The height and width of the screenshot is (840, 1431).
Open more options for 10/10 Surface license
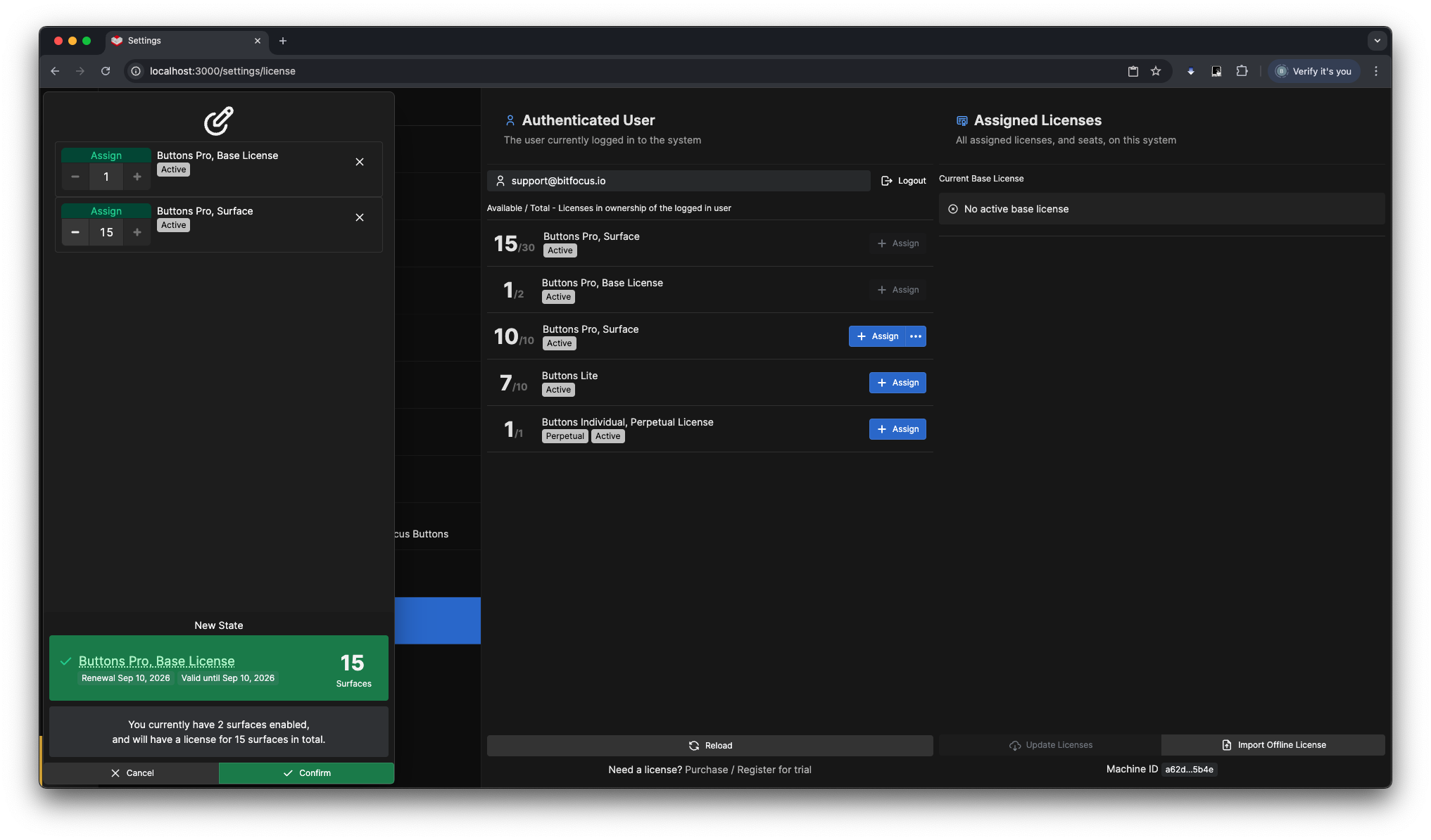[x=916, y=336]
